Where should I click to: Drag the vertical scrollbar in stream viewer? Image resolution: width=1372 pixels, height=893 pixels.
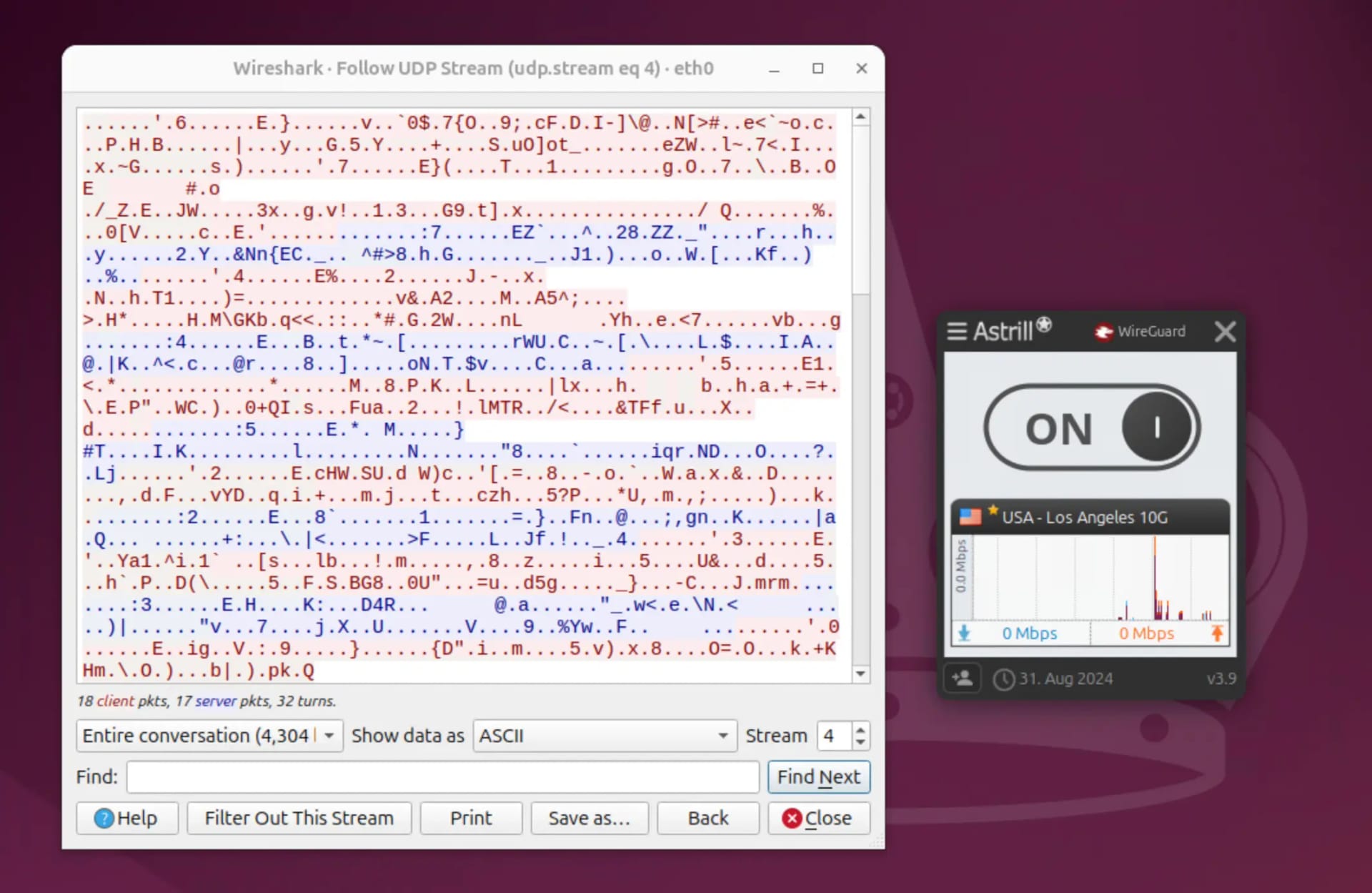point(859,200)
